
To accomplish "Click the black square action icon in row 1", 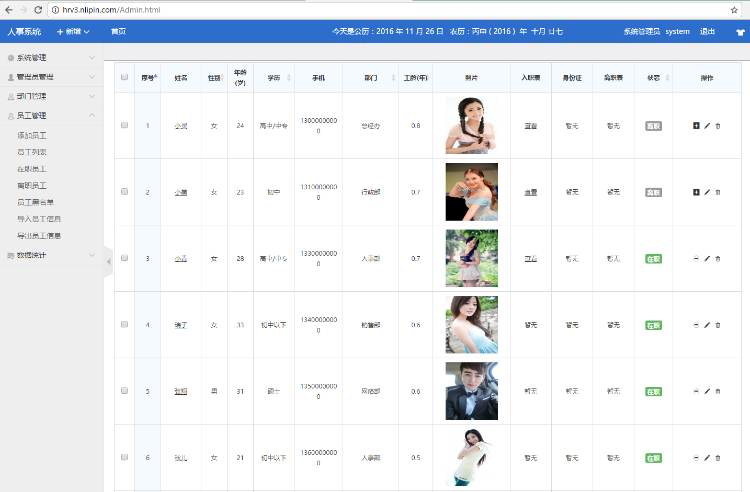I will tap(696, 125).
